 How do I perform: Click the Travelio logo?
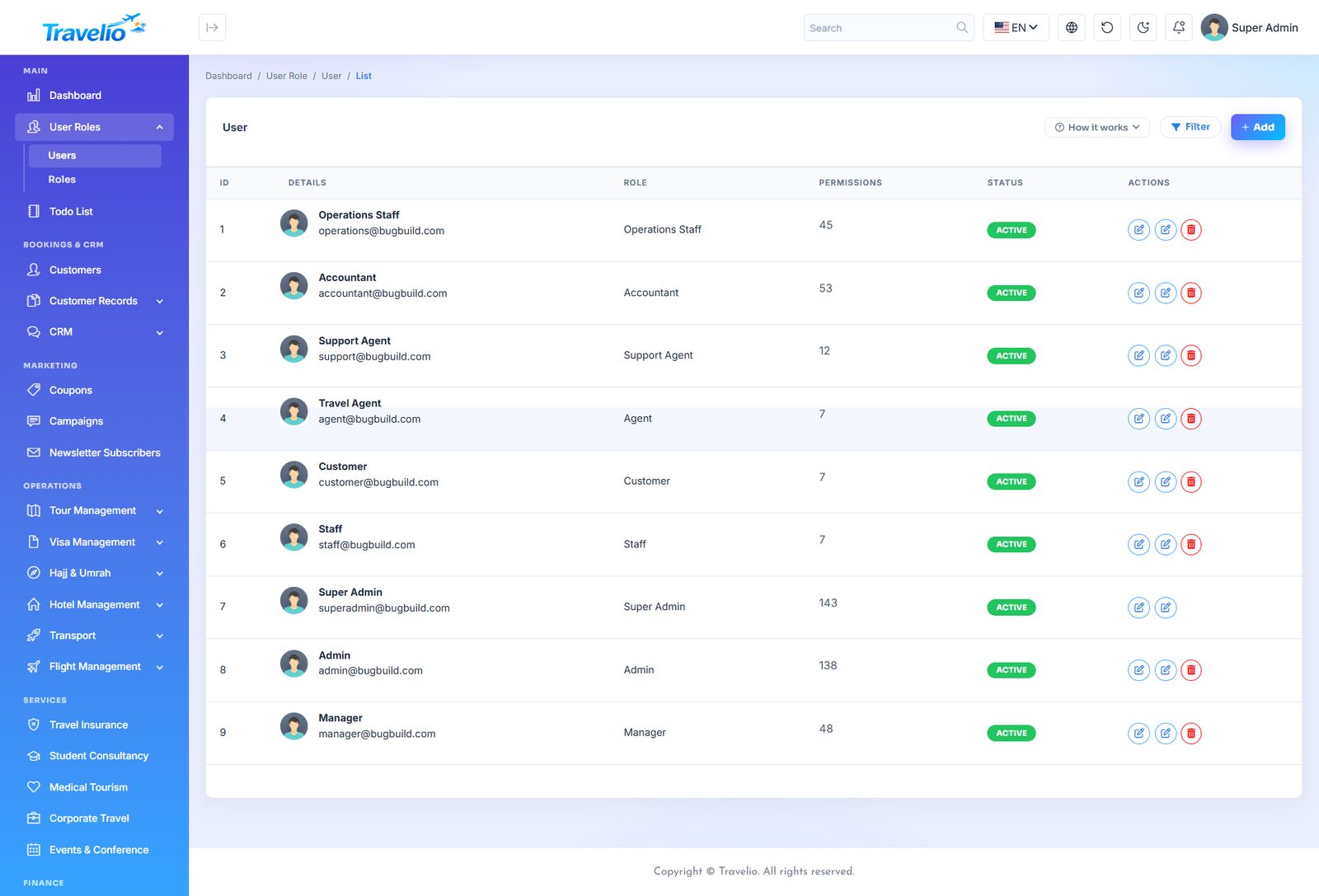pyautogui.click(x=94, y=28)
